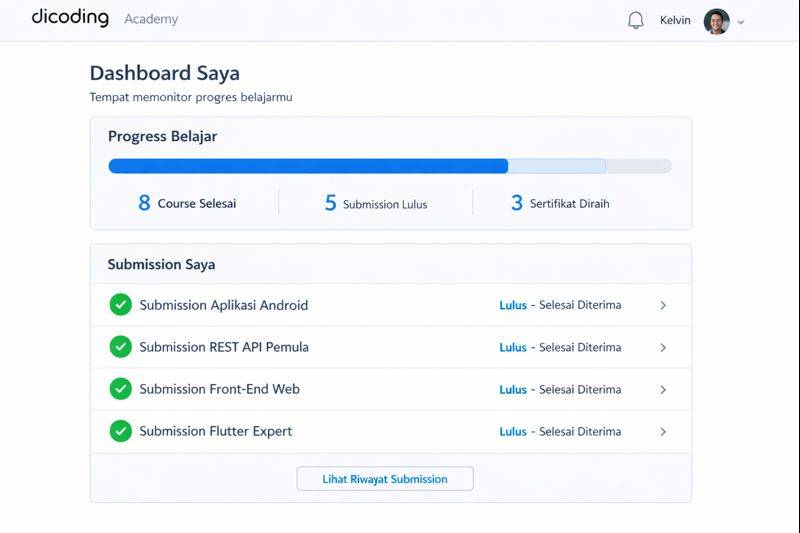Open the Submission Flutter Expert chevron
This screenshot has width=800, height=533.
coord(663,432)
